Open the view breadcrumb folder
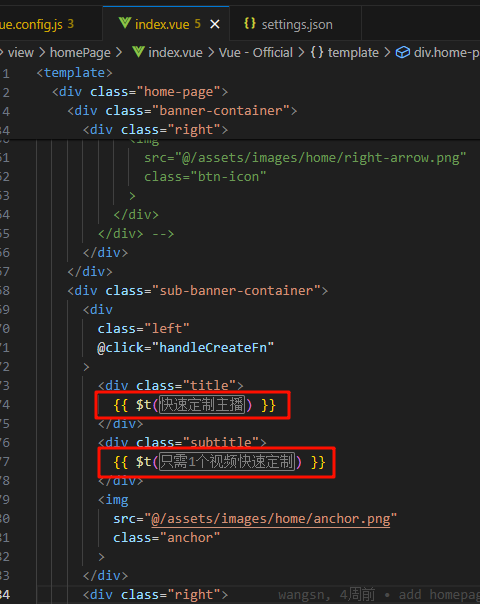The image size is (480, 604). (21, 52)
